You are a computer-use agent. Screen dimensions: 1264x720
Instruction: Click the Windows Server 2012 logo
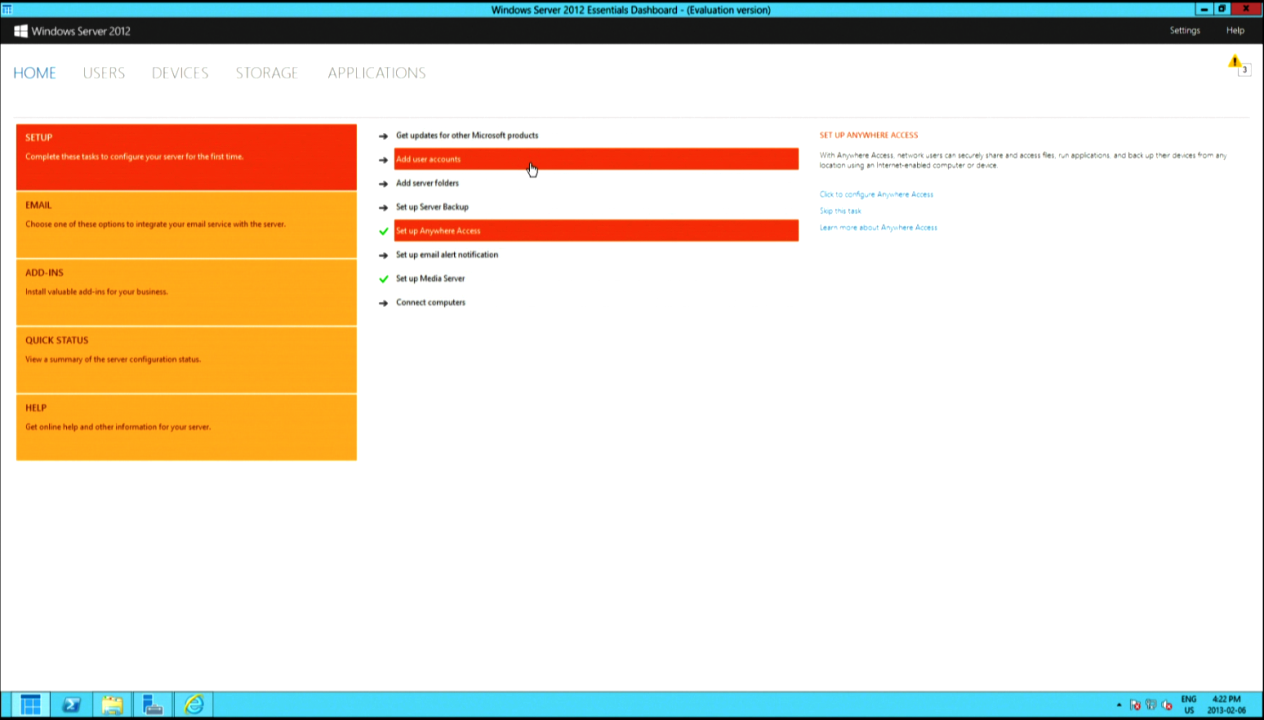click(72, 31)
